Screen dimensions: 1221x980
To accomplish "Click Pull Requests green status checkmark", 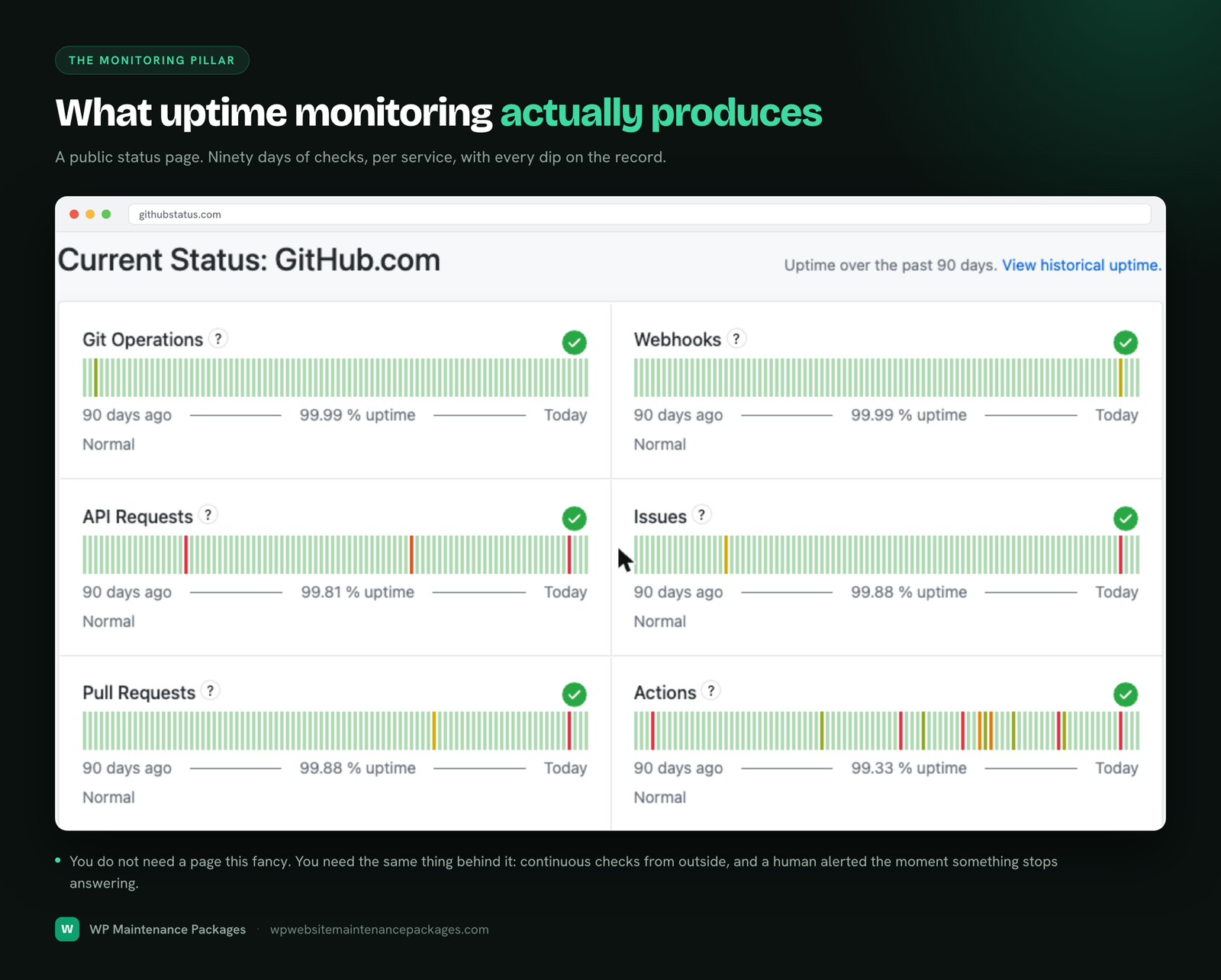I will pos(575,695).
